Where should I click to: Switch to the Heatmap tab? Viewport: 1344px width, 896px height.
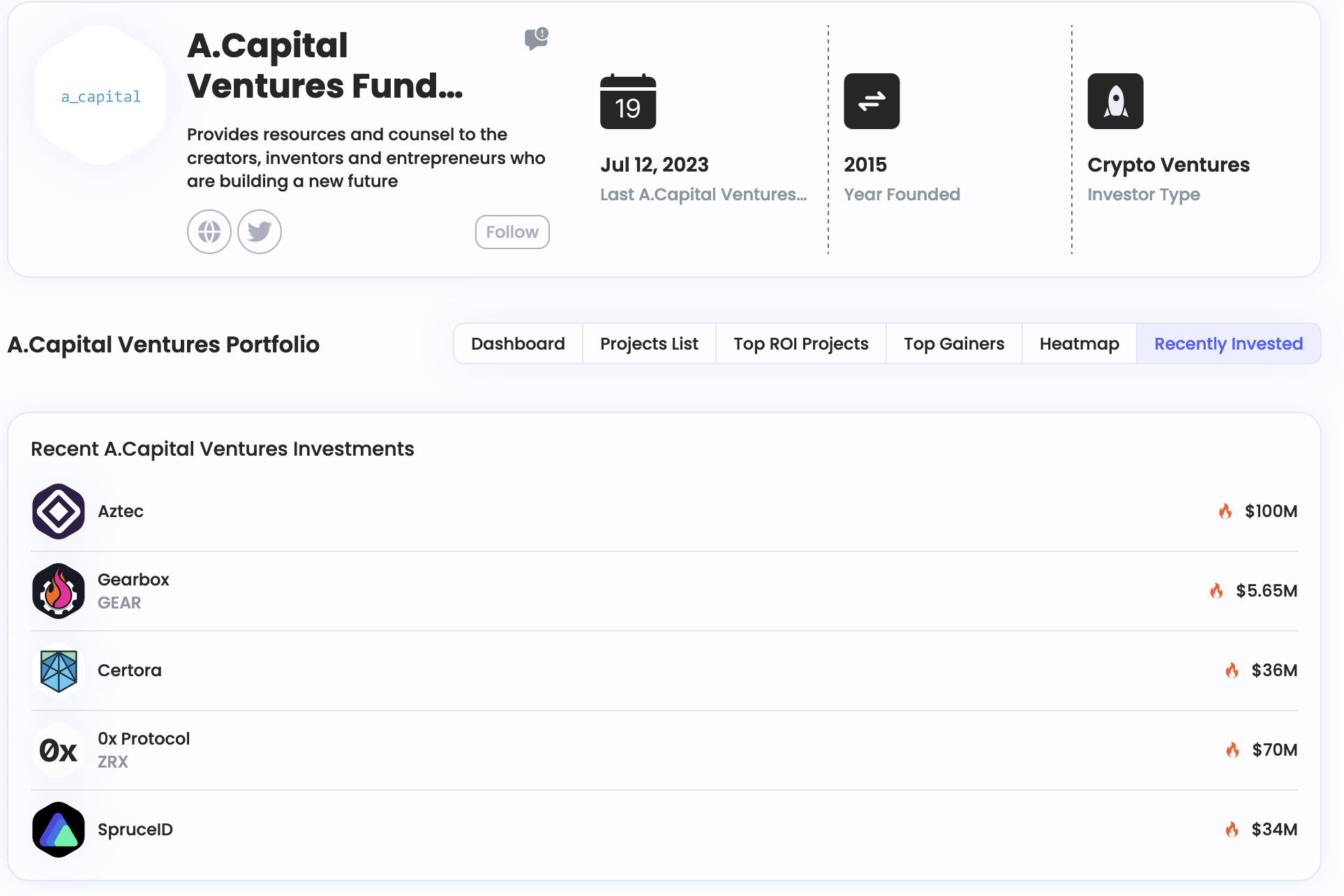click(1080, 344)
